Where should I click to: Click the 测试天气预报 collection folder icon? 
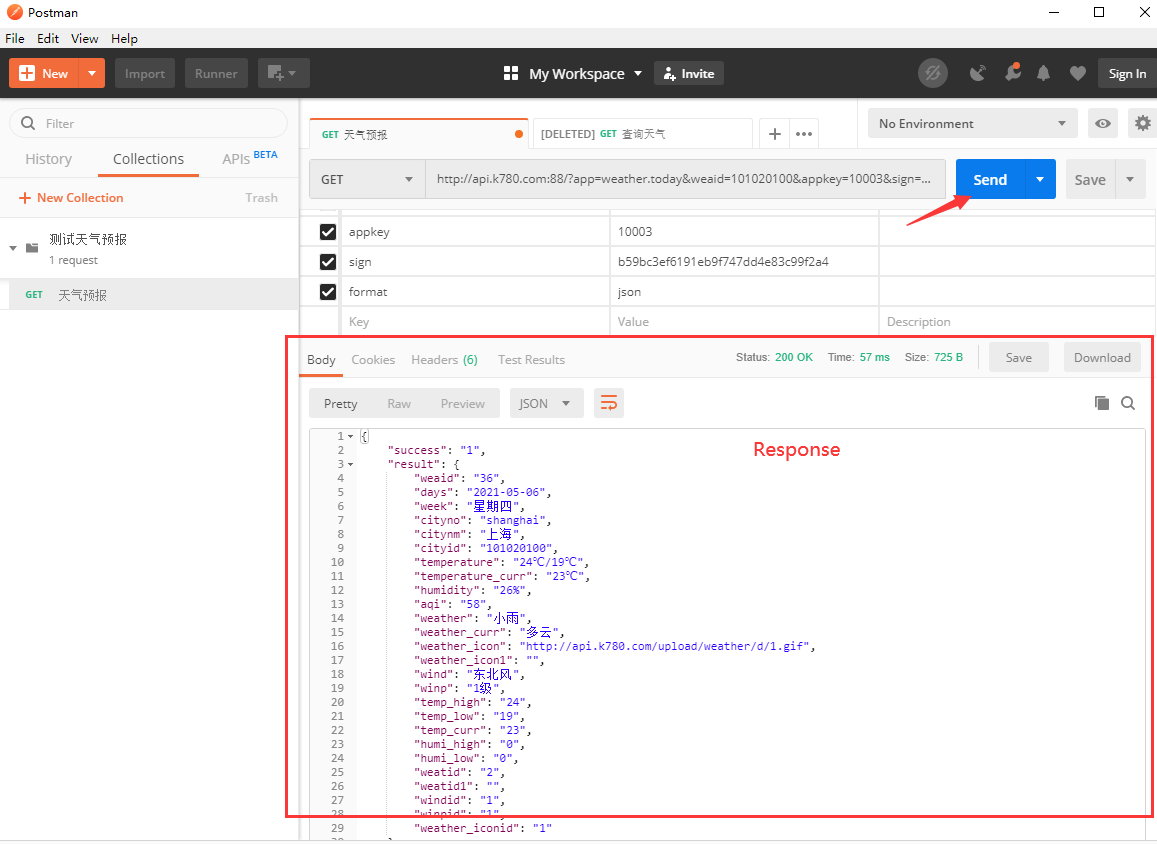(x=32, y=248)
